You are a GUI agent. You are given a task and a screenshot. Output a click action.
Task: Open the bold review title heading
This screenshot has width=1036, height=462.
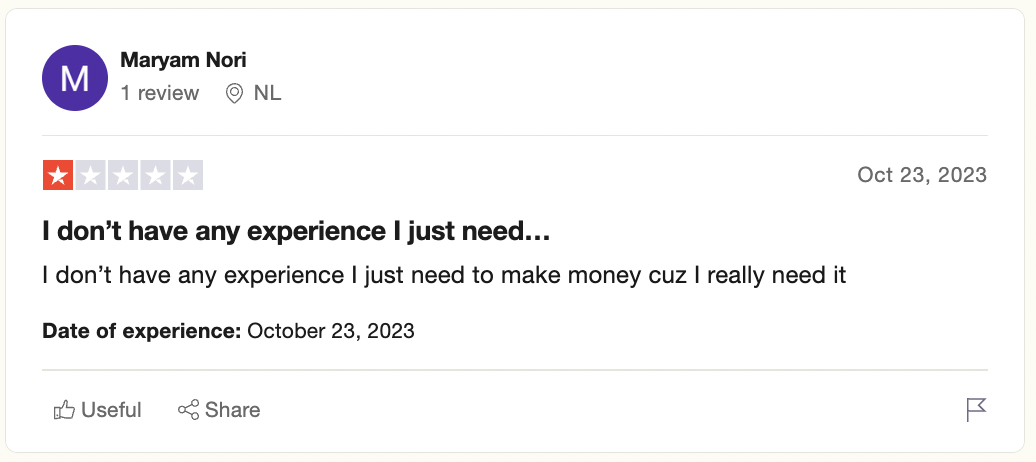(296, 232)
